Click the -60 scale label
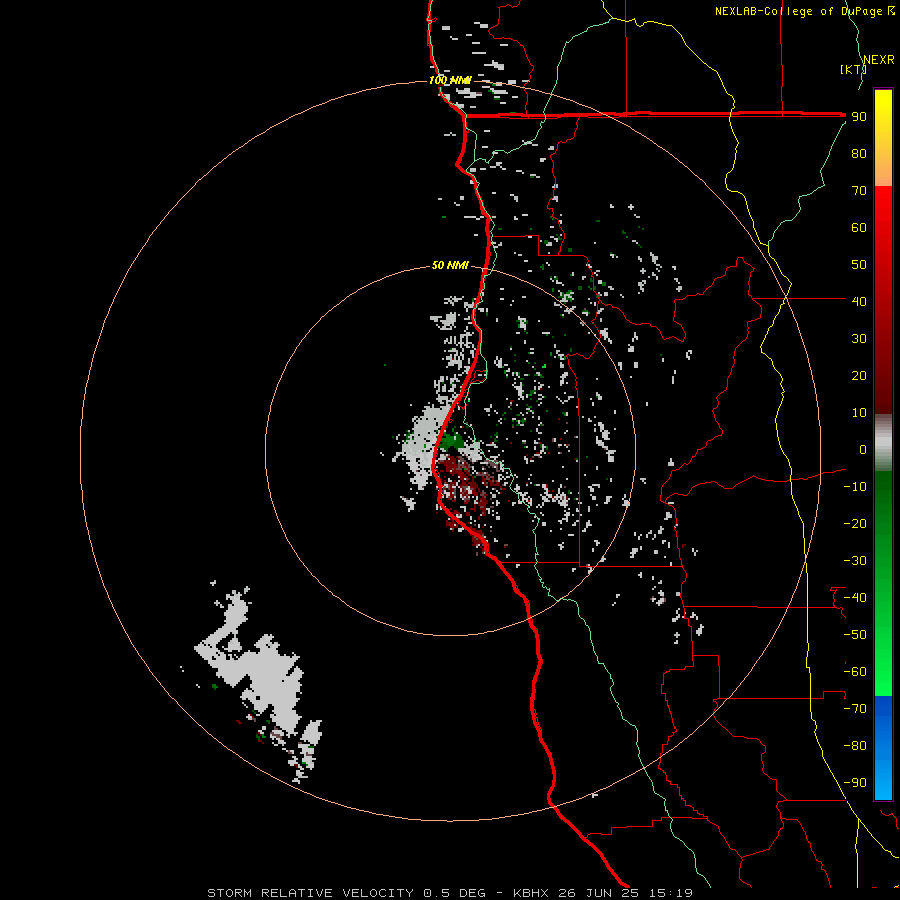Screen dimensions: 900x900 coord(855,672)
